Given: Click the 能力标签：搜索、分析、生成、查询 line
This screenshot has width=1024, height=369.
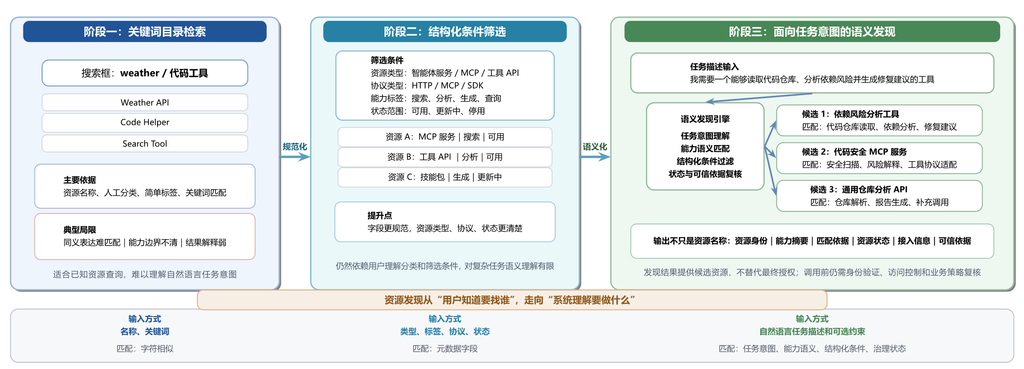Looking at the screenshot, I should [436, 98].
